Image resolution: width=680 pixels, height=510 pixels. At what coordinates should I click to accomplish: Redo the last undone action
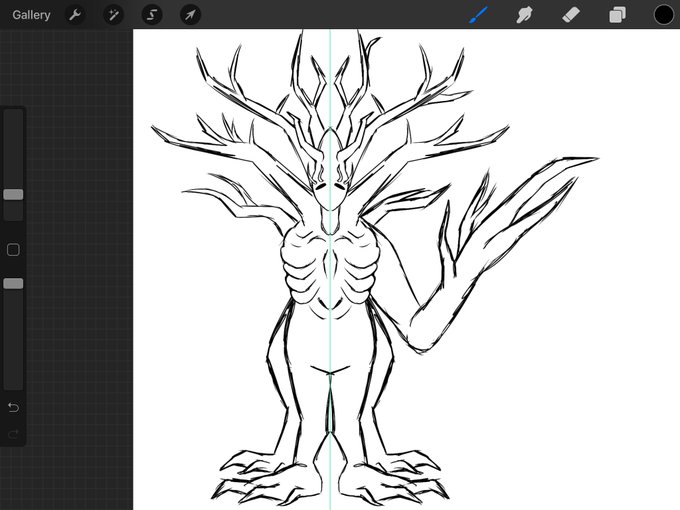pyautogui.click(x=13, y=434)
